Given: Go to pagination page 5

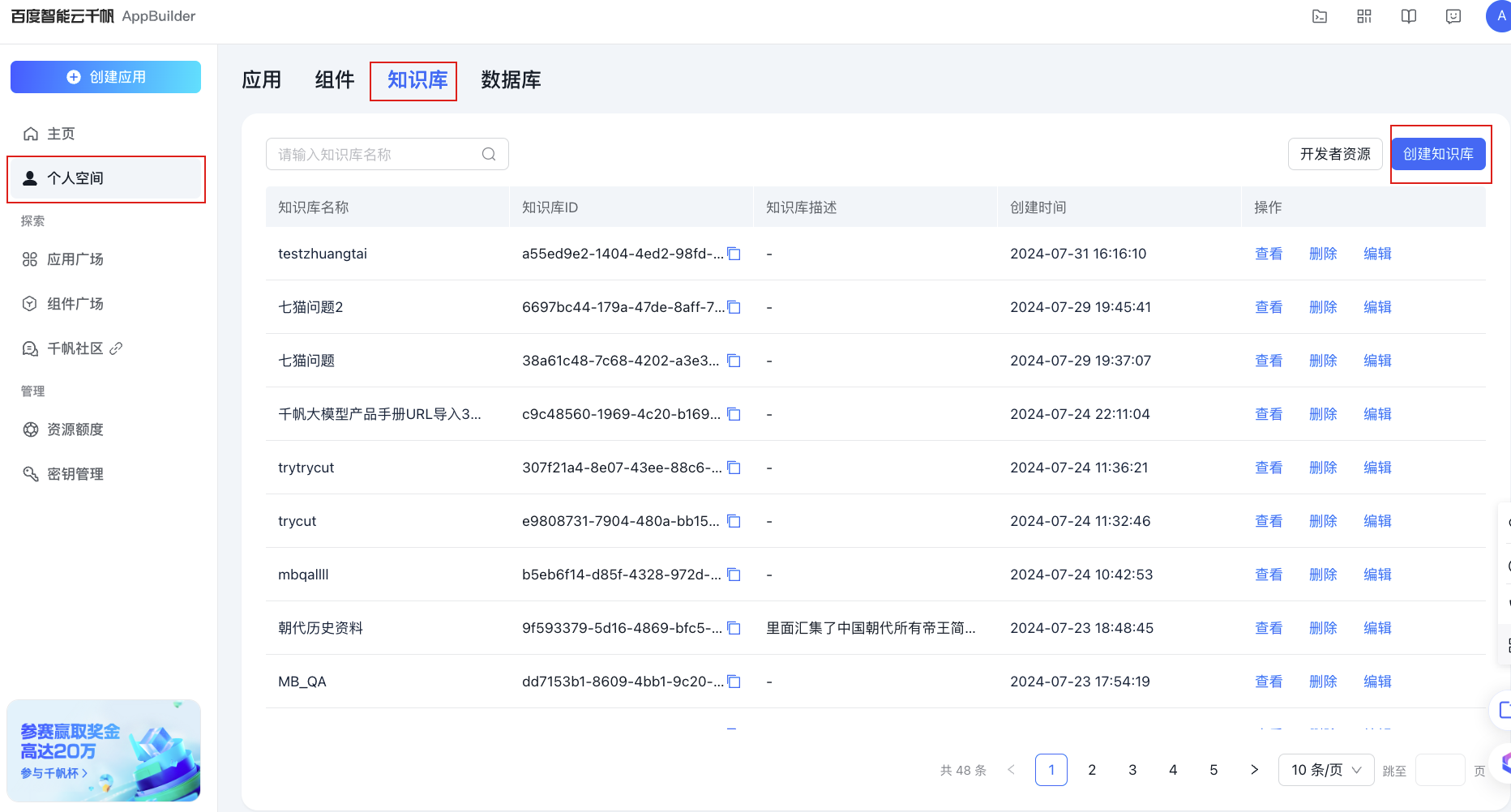Looking at the screenshot, I should point(1214,770).
